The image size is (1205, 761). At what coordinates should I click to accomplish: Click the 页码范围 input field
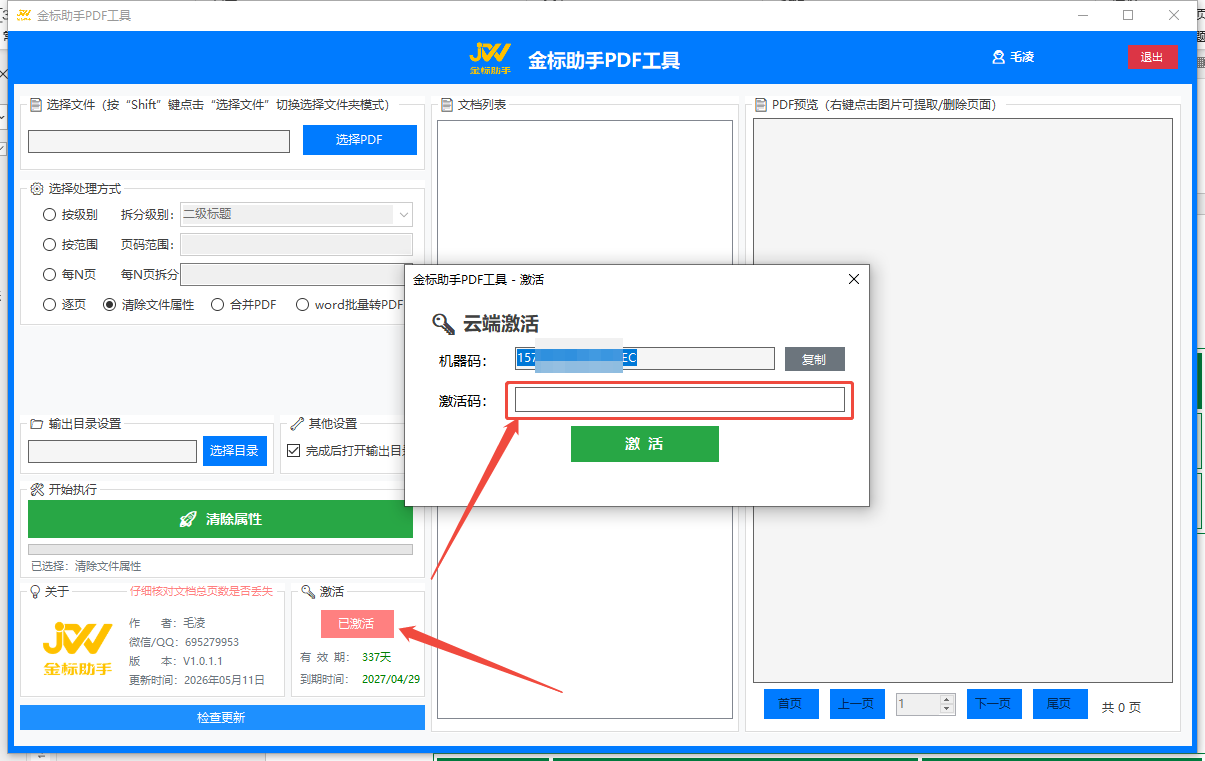click(296, 244)
